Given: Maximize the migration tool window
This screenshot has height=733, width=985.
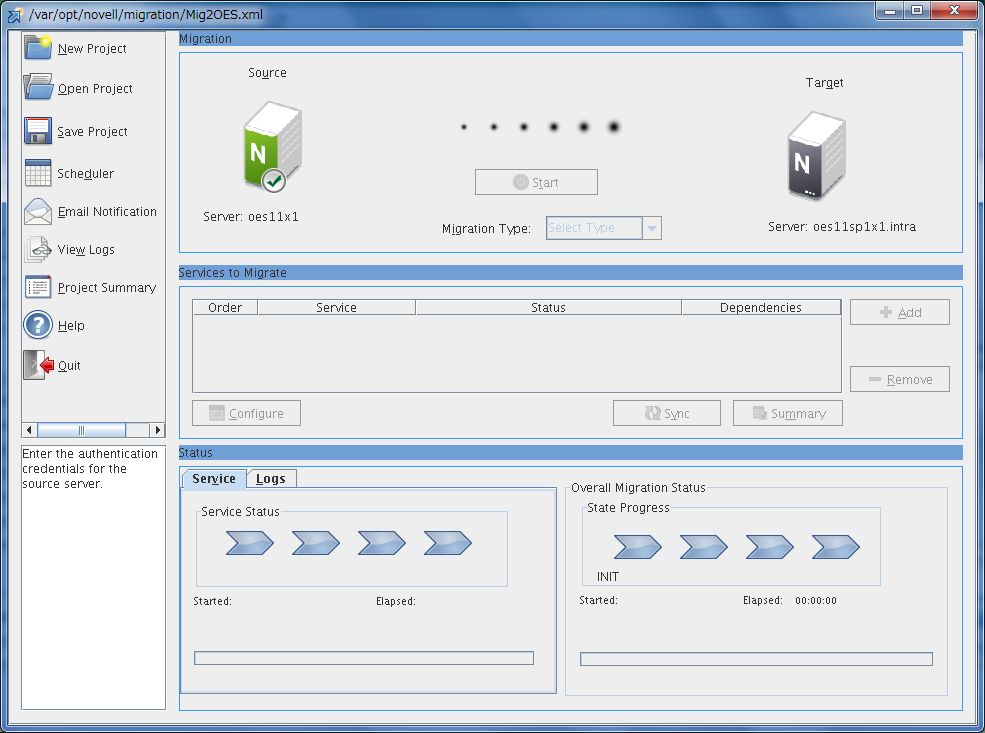Looking at the screenshot, I should pyautogui.click(x=917, y=11).
